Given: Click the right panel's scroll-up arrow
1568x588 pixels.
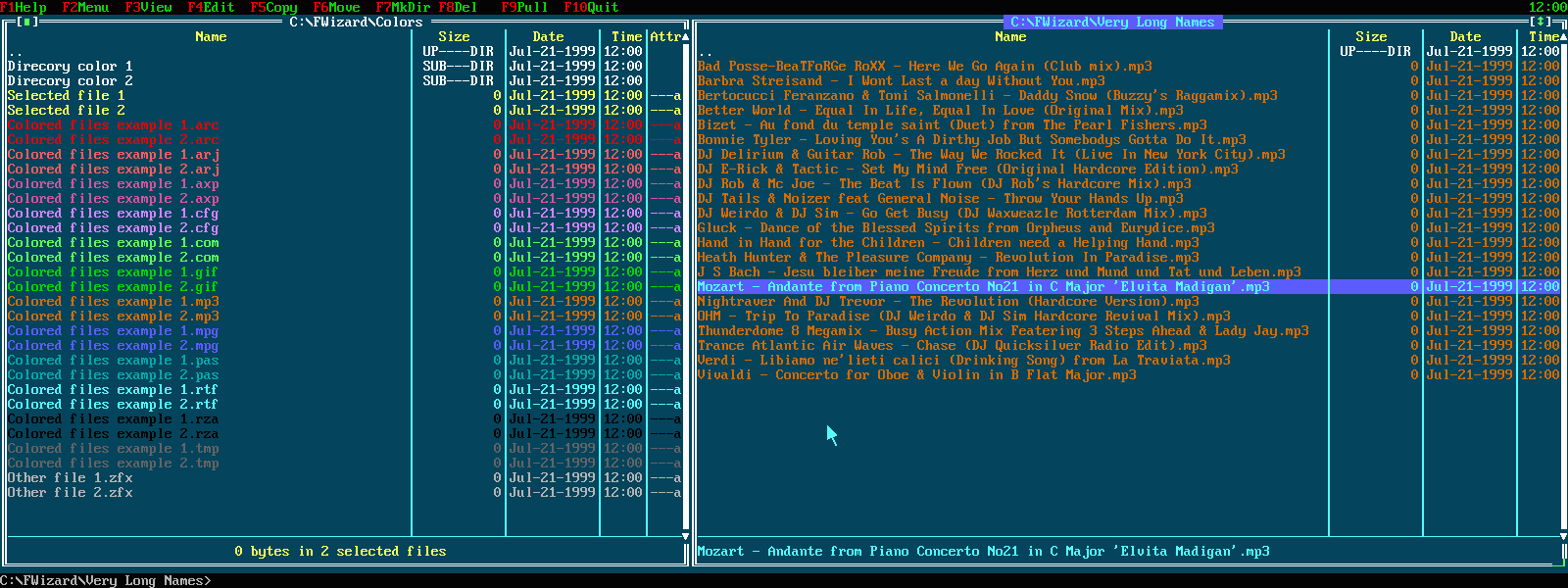Looking at the screenshot, I should coord(1563,37).
